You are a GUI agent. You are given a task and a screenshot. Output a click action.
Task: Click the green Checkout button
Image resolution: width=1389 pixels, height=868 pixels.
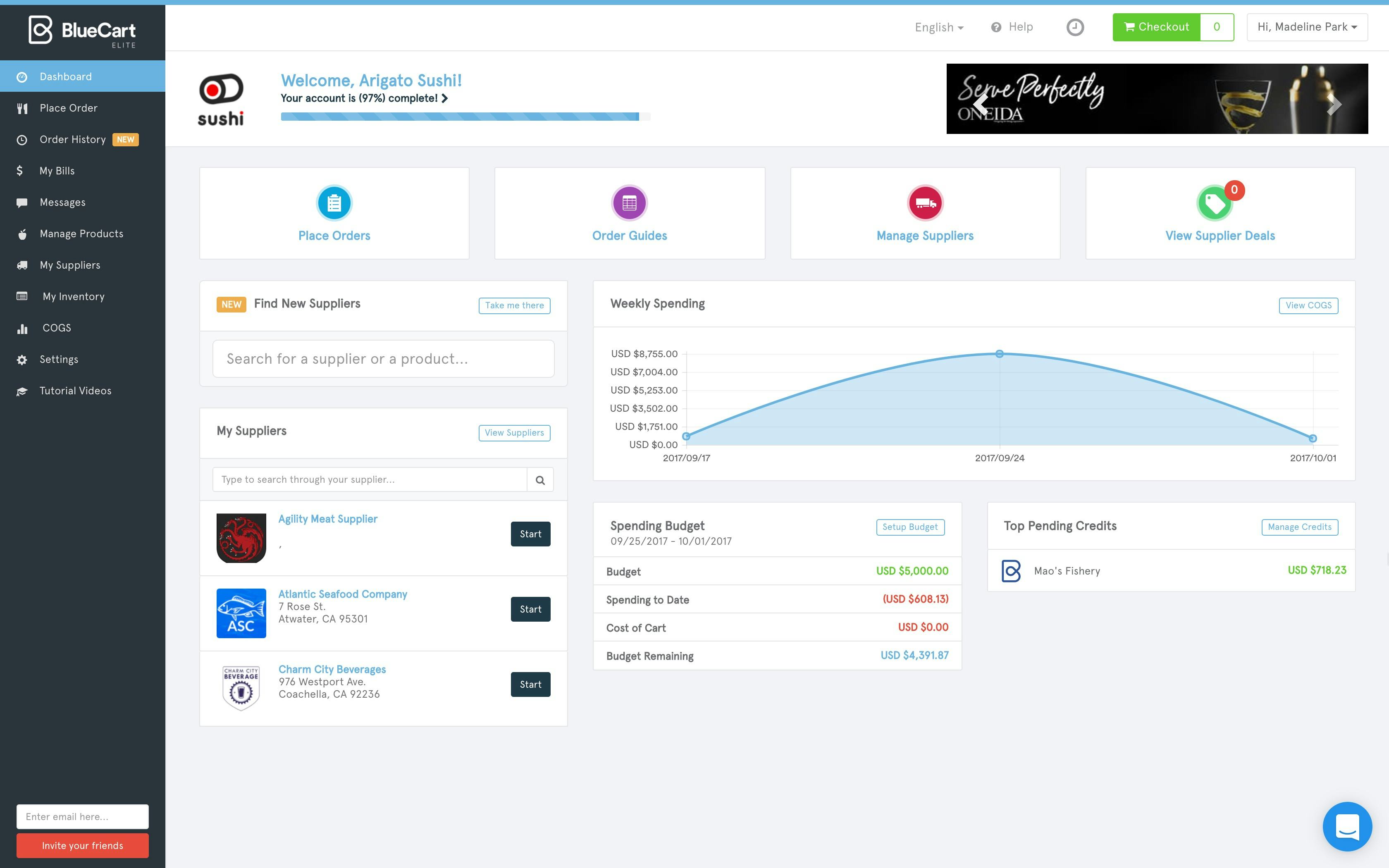1156,27
